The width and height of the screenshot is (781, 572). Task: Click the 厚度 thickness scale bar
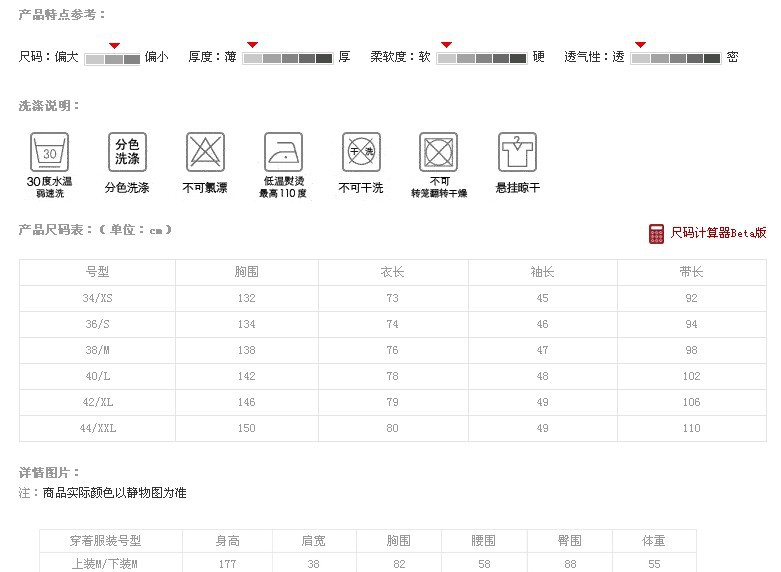(287, 59)
